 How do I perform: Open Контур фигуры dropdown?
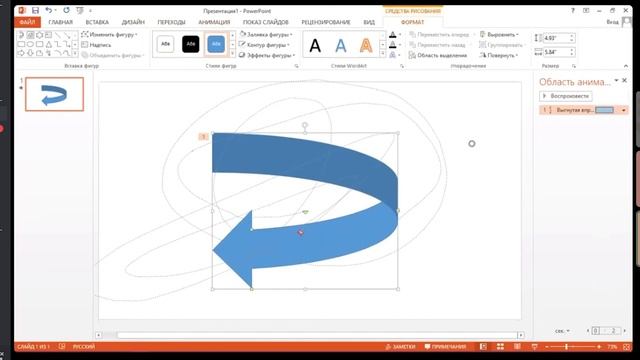(x=264, y=44)
